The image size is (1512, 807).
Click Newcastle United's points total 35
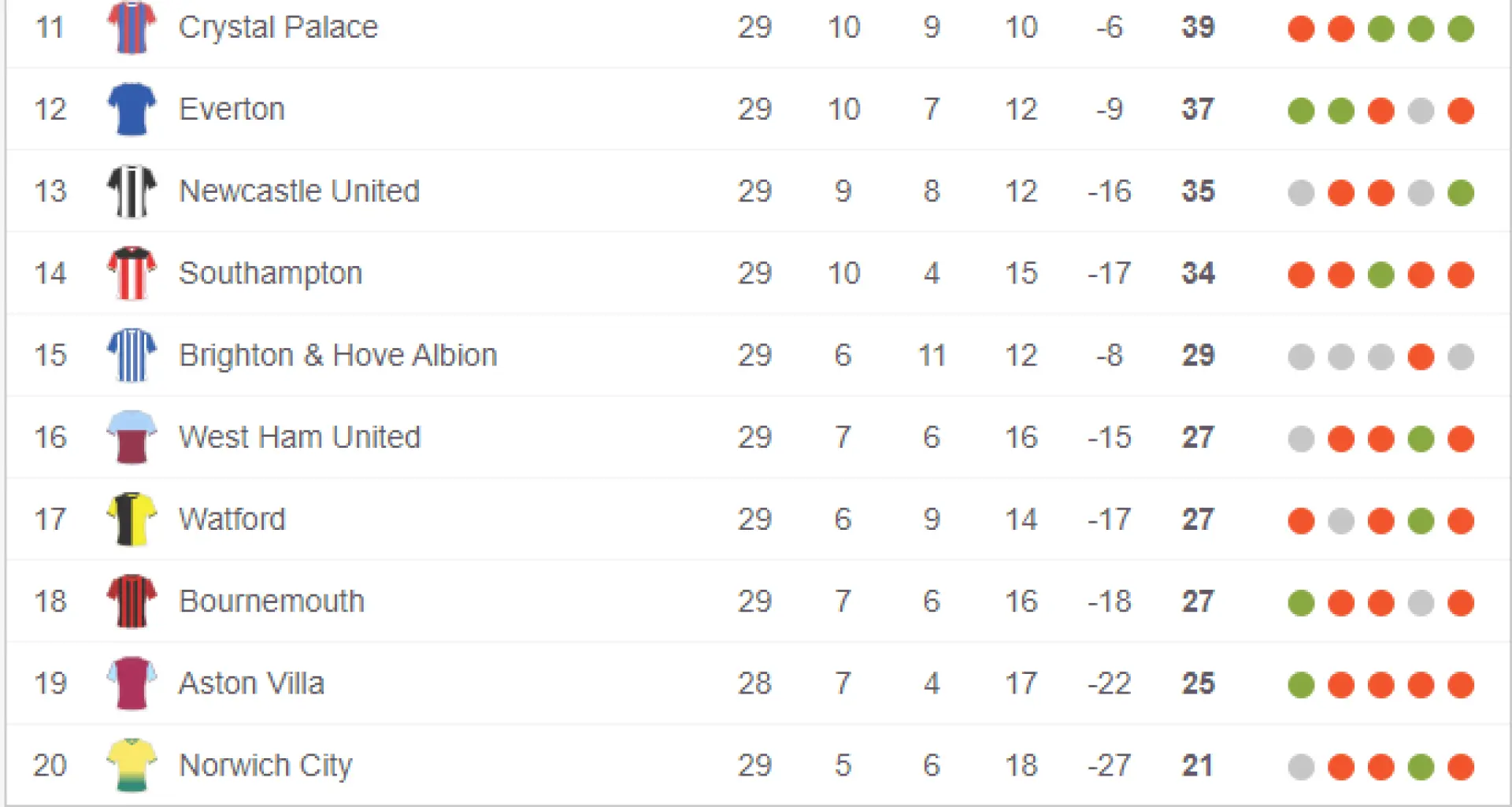click(1198, 191)
